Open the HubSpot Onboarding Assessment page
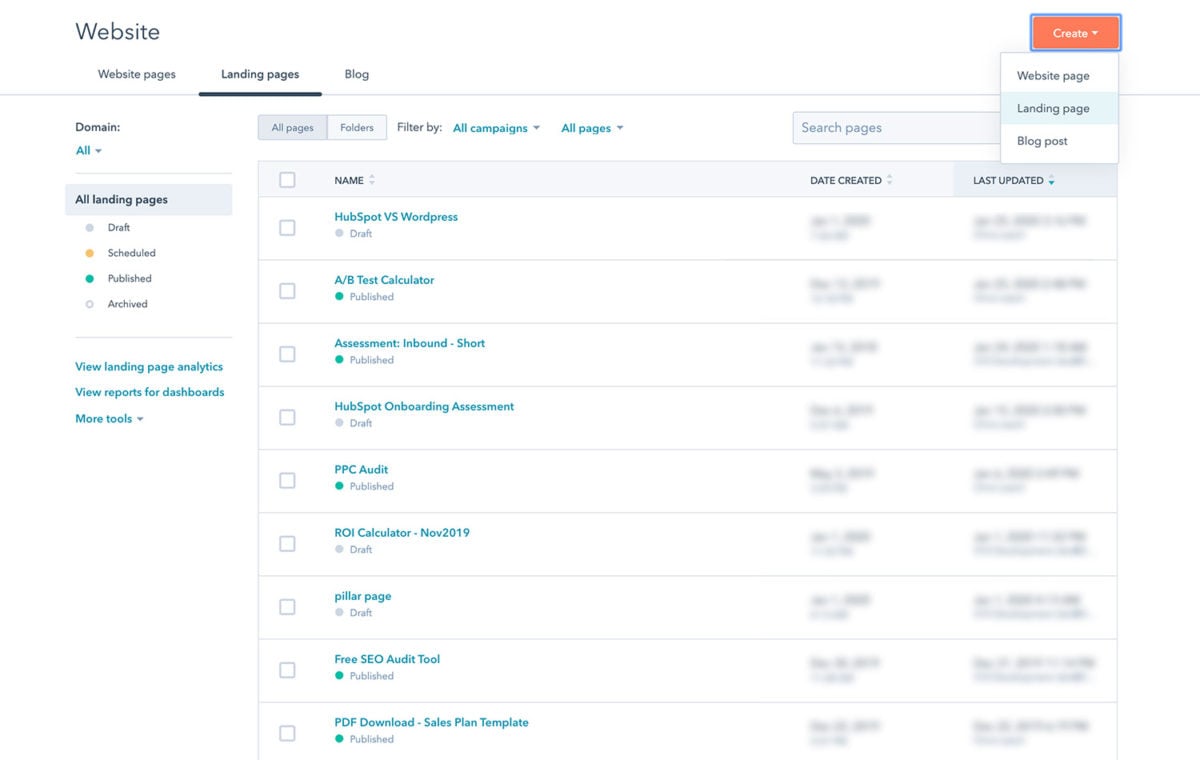Screen dimensions: 1200x760 pos(424,407)
